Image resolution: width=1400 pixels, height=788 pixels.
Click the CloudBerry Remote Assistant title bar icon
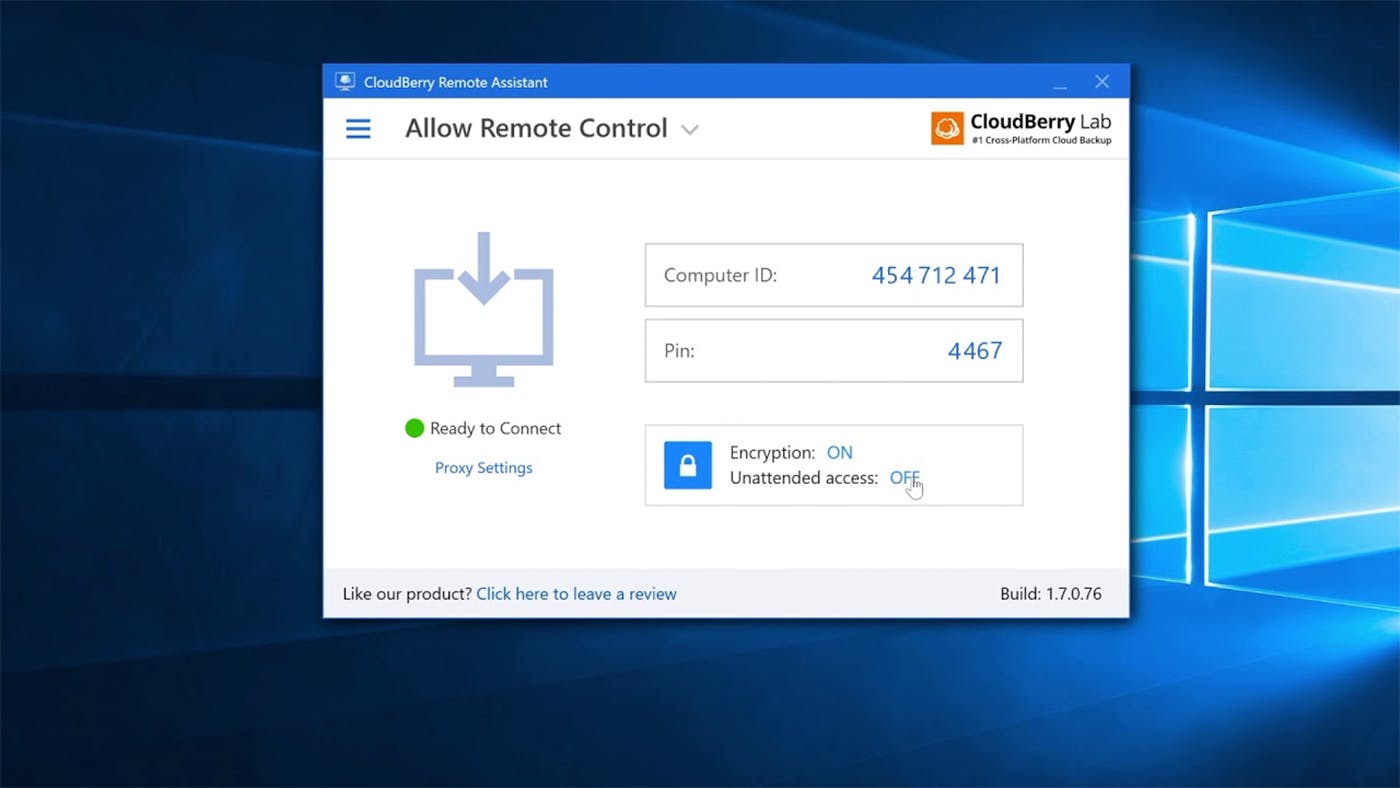(x=345, y=82)
